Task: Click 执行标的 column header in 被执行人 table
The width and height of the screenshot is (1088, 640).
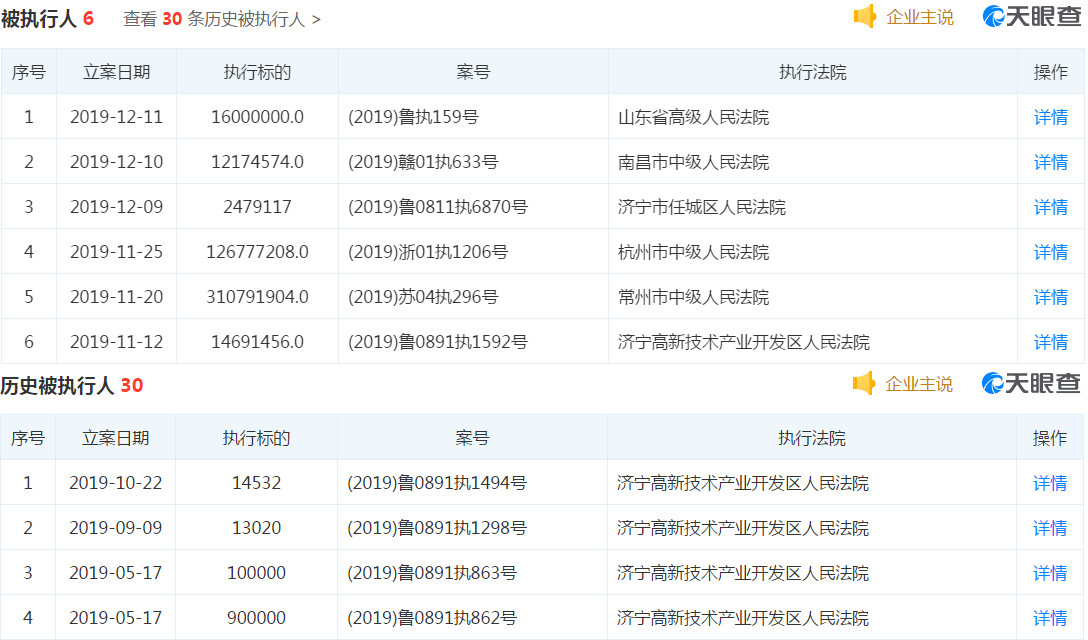Action: click(257, 72)
